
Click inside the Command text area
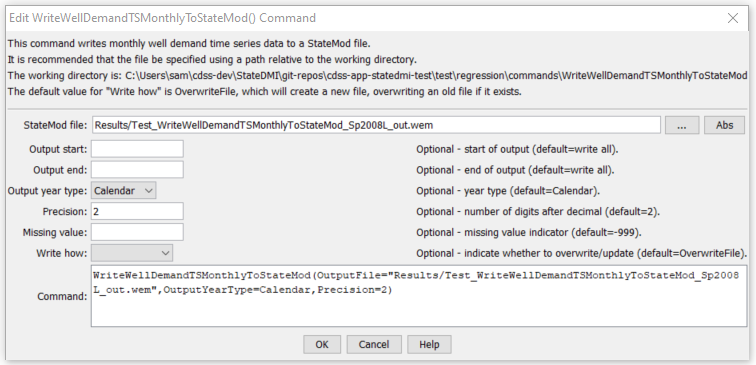point(418,296)
